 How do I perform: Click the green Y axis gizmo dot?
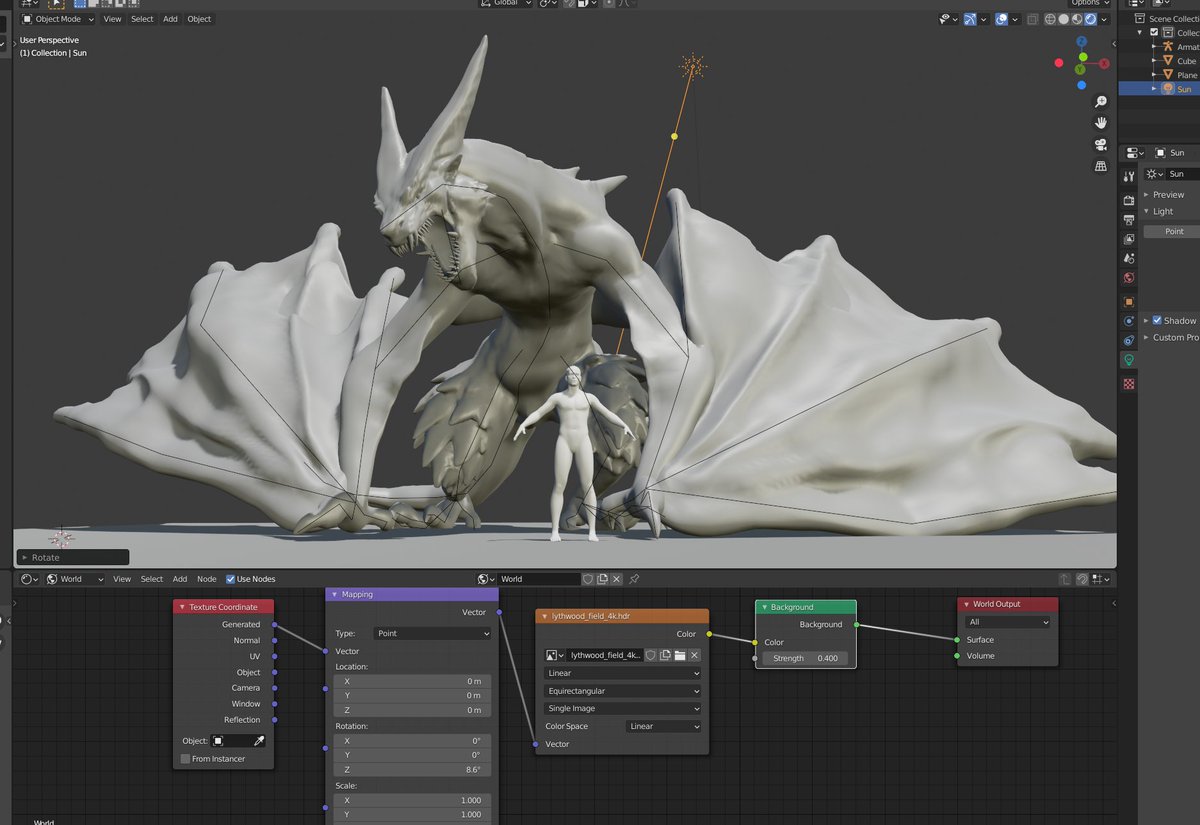1081,70
